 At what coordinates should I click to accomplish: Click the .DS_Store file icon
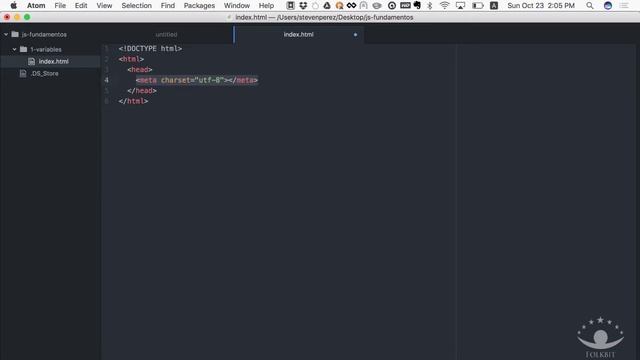pos(23,73)
